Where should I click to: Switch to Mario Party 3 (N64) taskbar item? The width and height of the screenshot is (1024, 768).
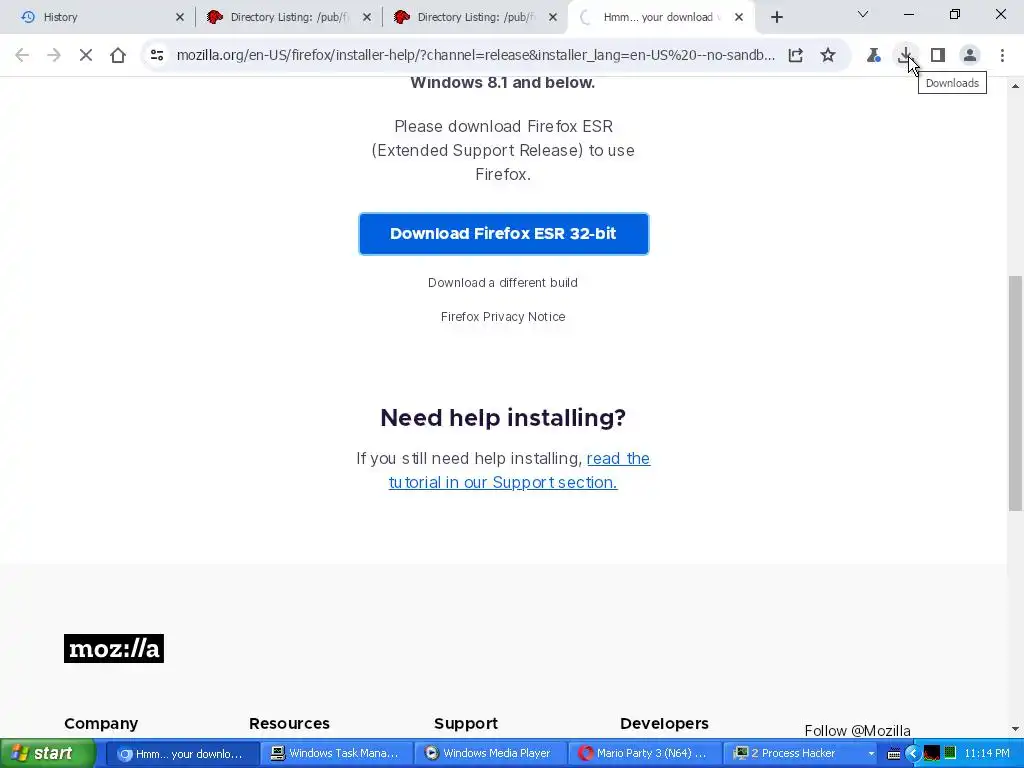pyautogui.click(x=644, y=754)
